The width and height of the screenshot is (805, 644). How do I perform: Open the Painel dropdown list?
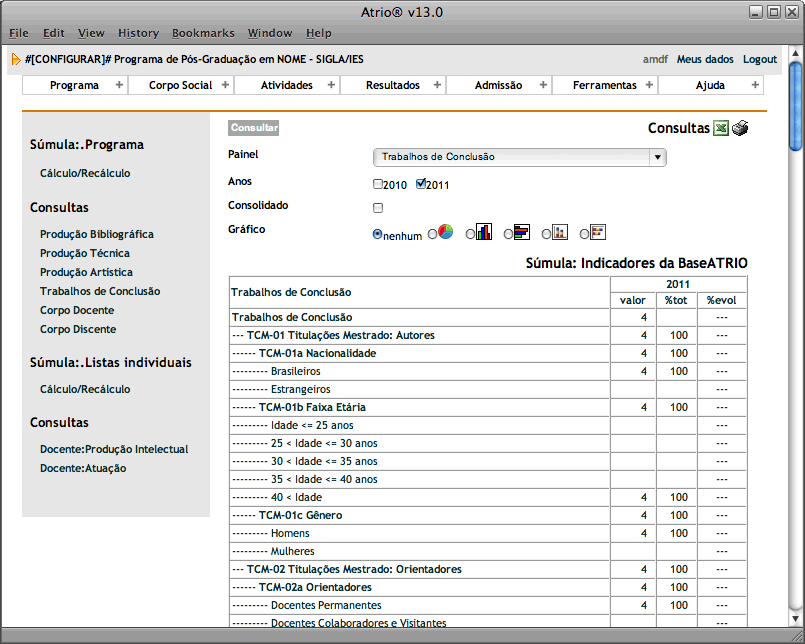pyautogui.click(x=656, y=157)
